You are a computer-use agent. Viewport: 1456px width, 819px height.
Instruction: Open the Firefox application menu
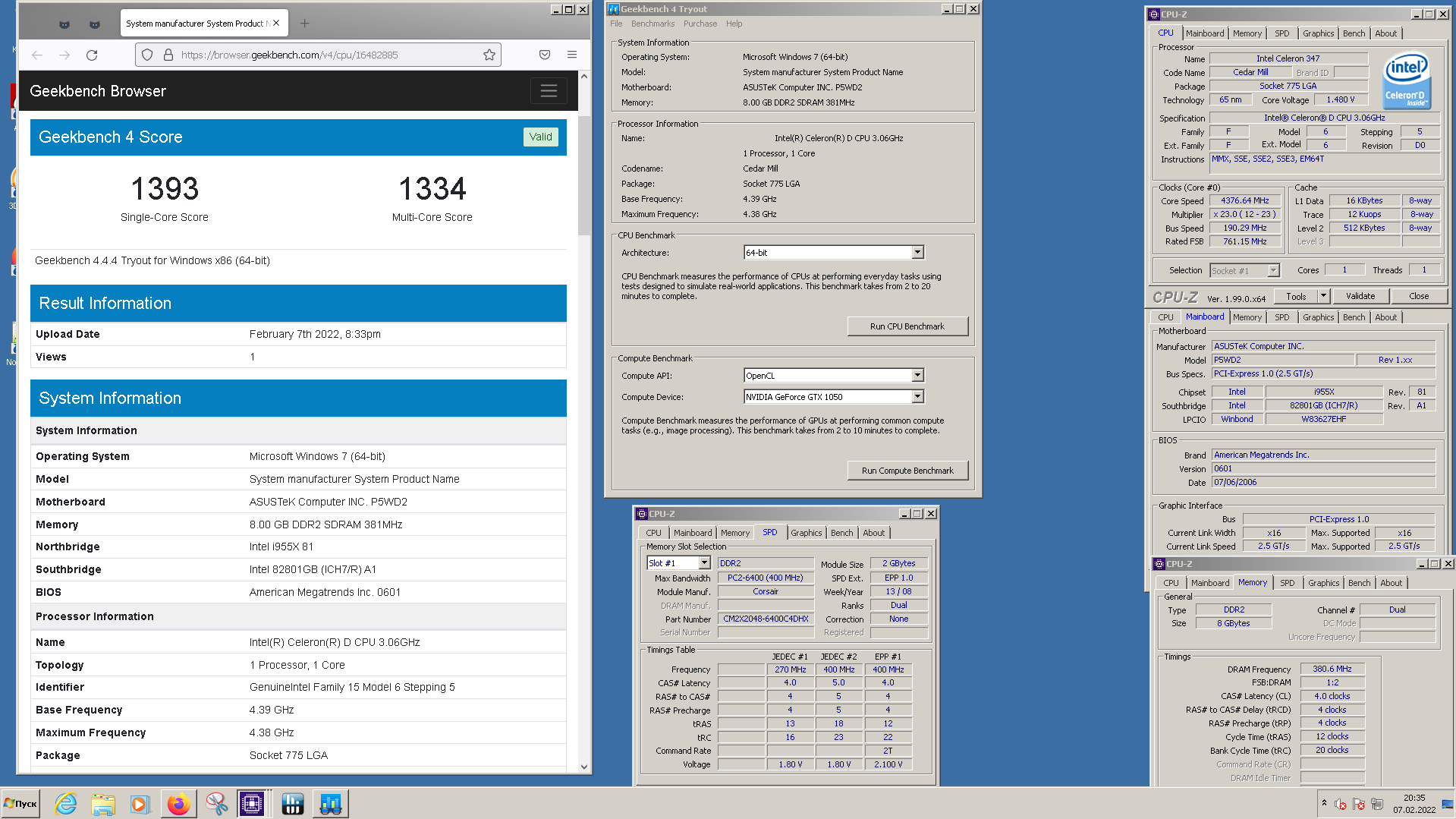[572, 55]
